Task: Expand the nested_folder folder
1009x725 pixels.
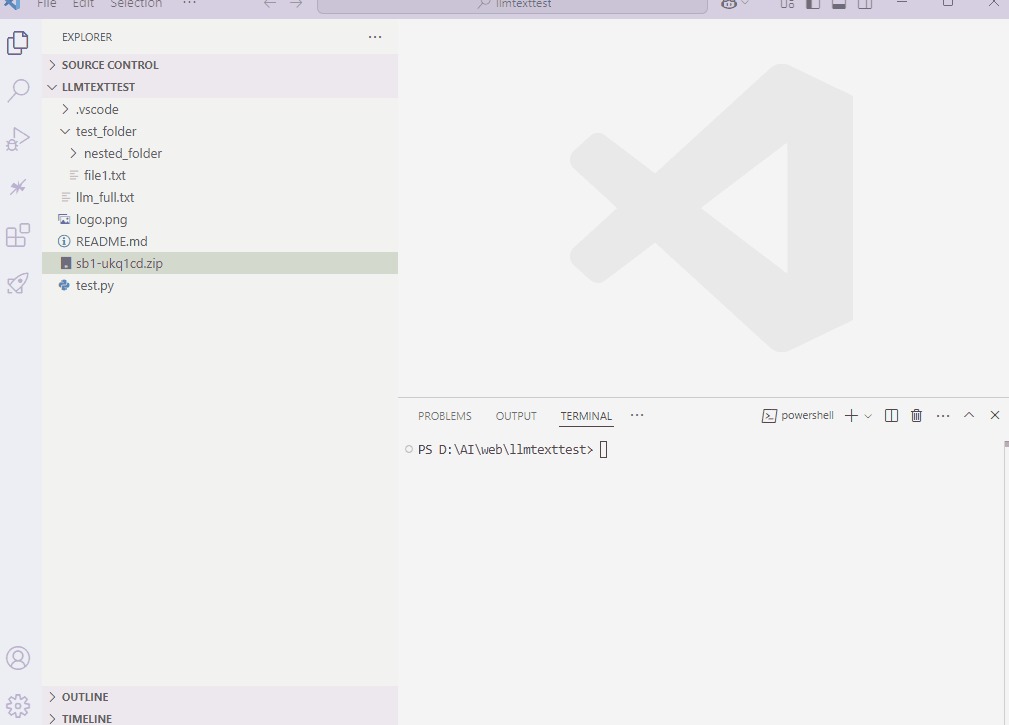Action: click(220, 153)
